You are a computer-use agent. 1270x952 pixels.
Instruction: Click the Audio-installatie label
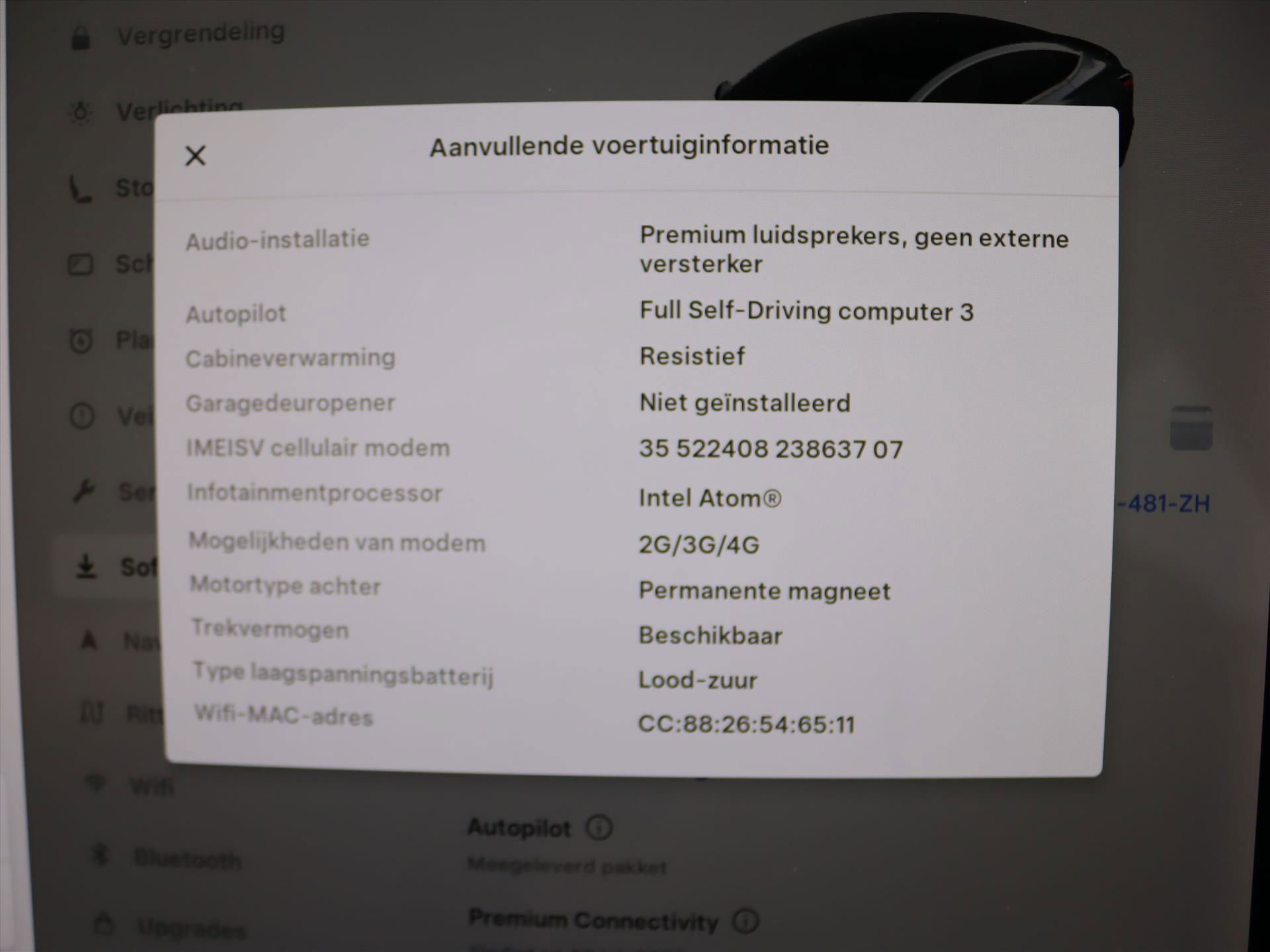pyautogui.click(x=278, y=239)
